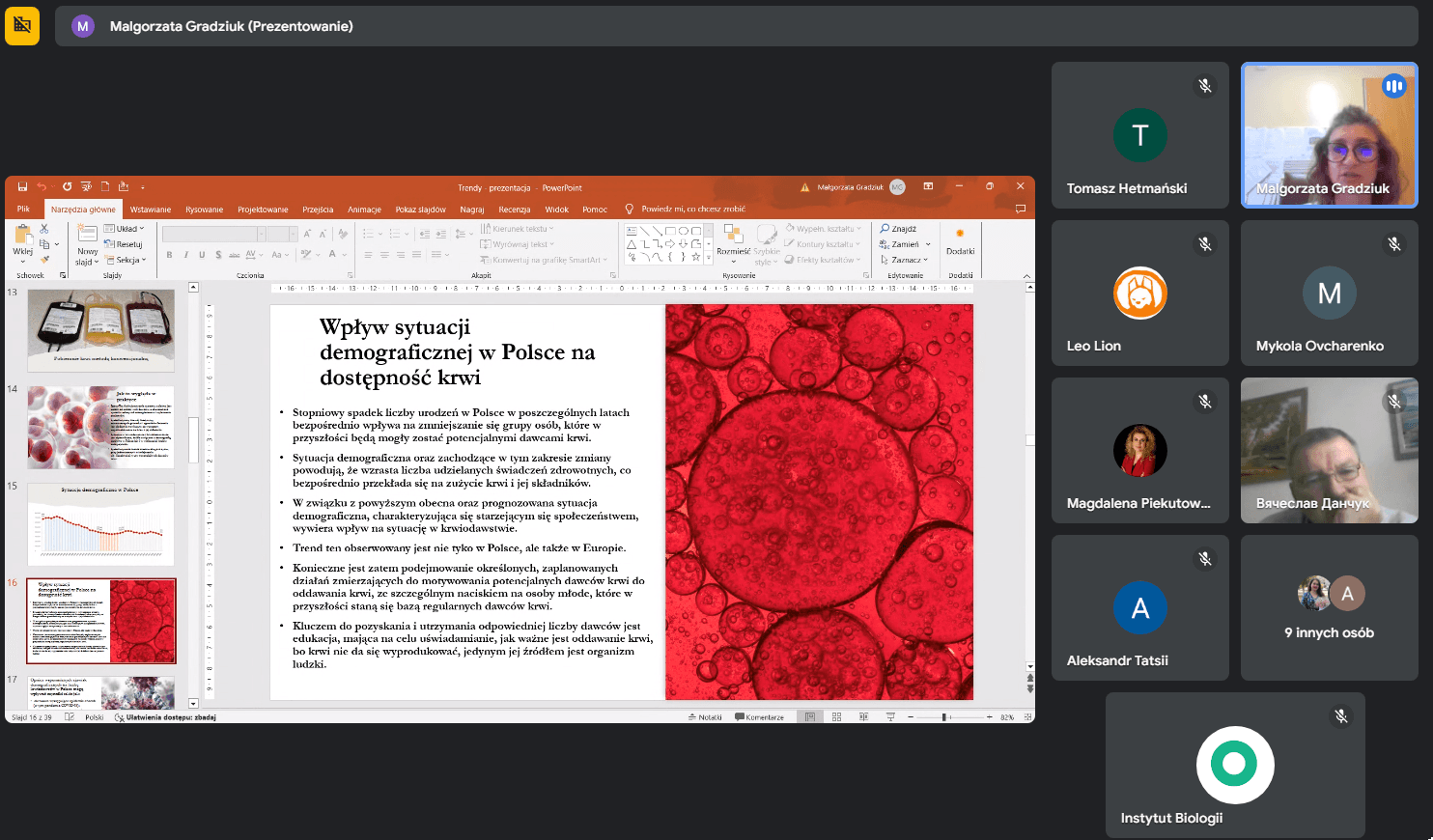
Task: Open the 9 innych osób tile
Action: pyautogui.click(x=1330, y=608)
